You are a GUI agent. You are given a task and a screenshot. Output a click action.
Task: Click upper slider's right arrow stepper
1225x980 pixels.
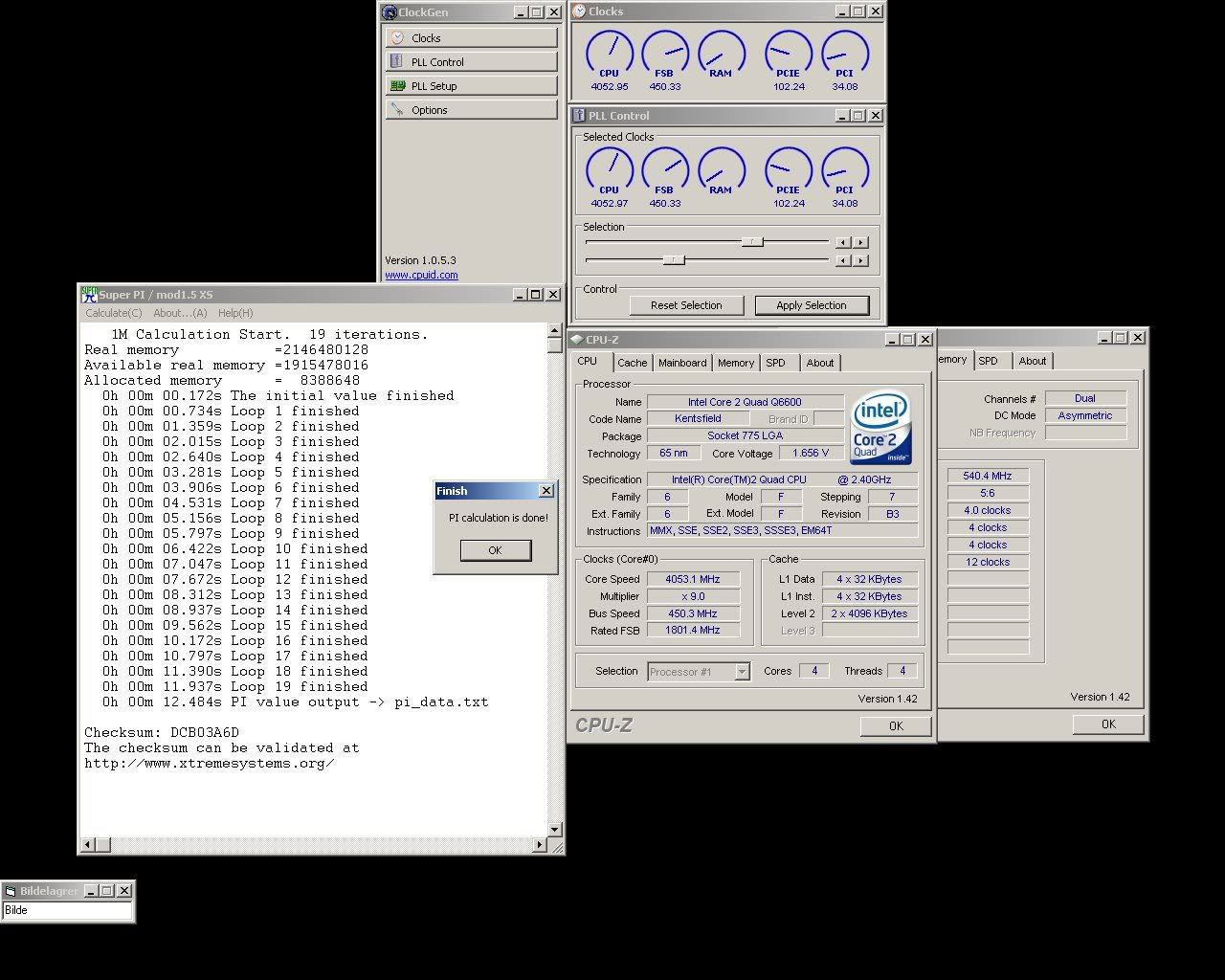tap(860, 242)
